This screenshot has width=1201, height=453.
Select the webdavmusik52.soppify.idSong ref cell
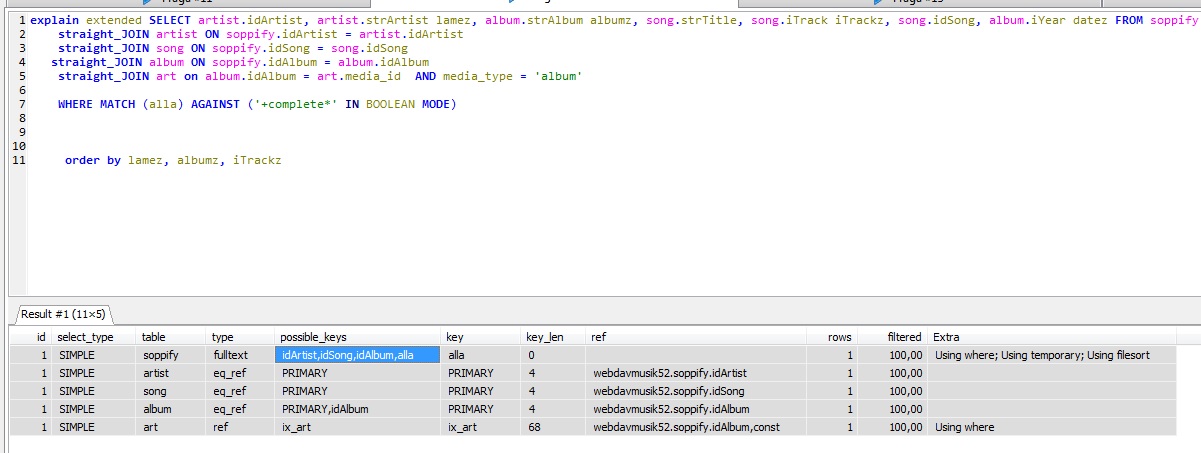695,391
